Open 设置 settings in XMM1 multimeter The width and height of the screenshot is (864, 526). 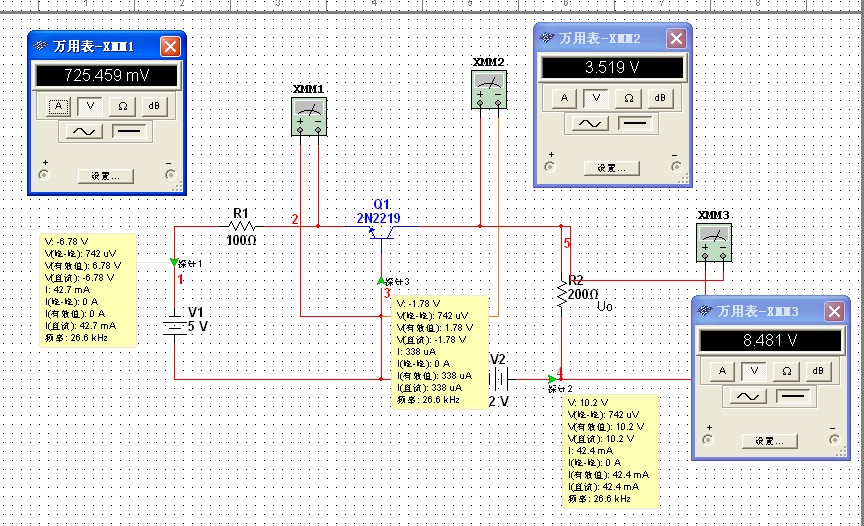click(105, 175)
